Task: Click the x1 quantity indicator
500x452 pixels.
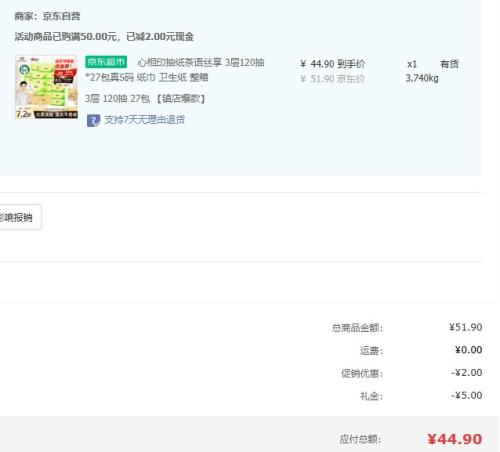Action: pos(412,64)
